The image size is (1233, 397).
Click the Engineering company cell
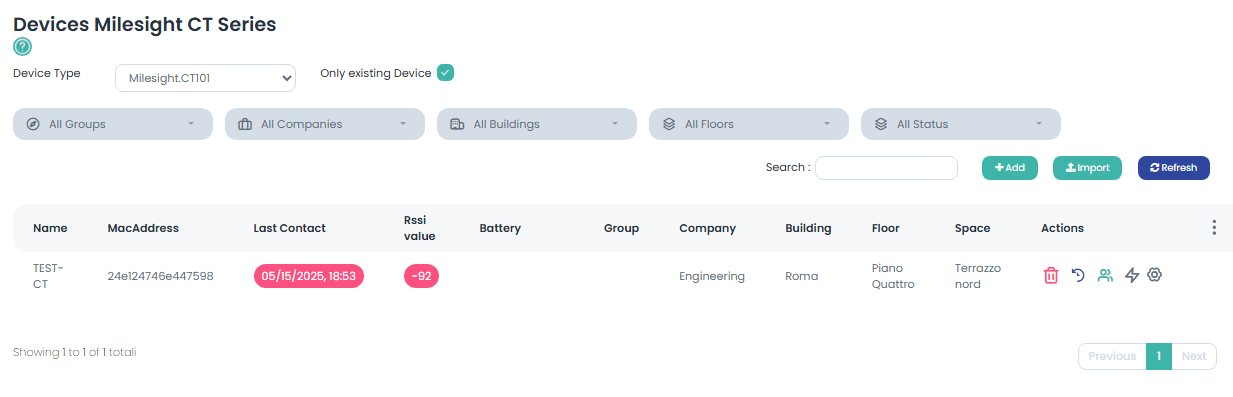712,276
